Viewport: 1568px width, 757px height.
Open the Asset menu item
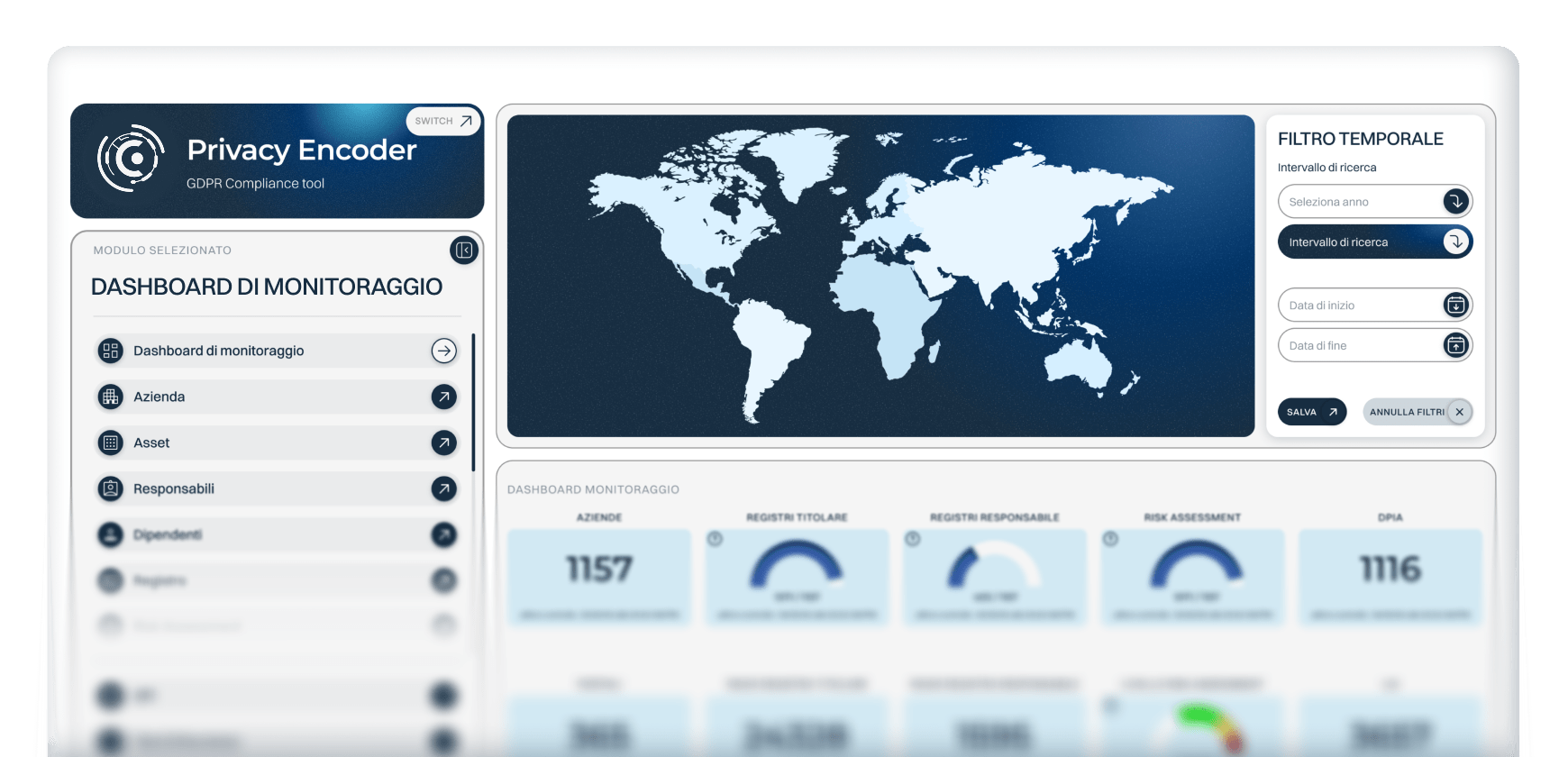(x=277, y=442)
